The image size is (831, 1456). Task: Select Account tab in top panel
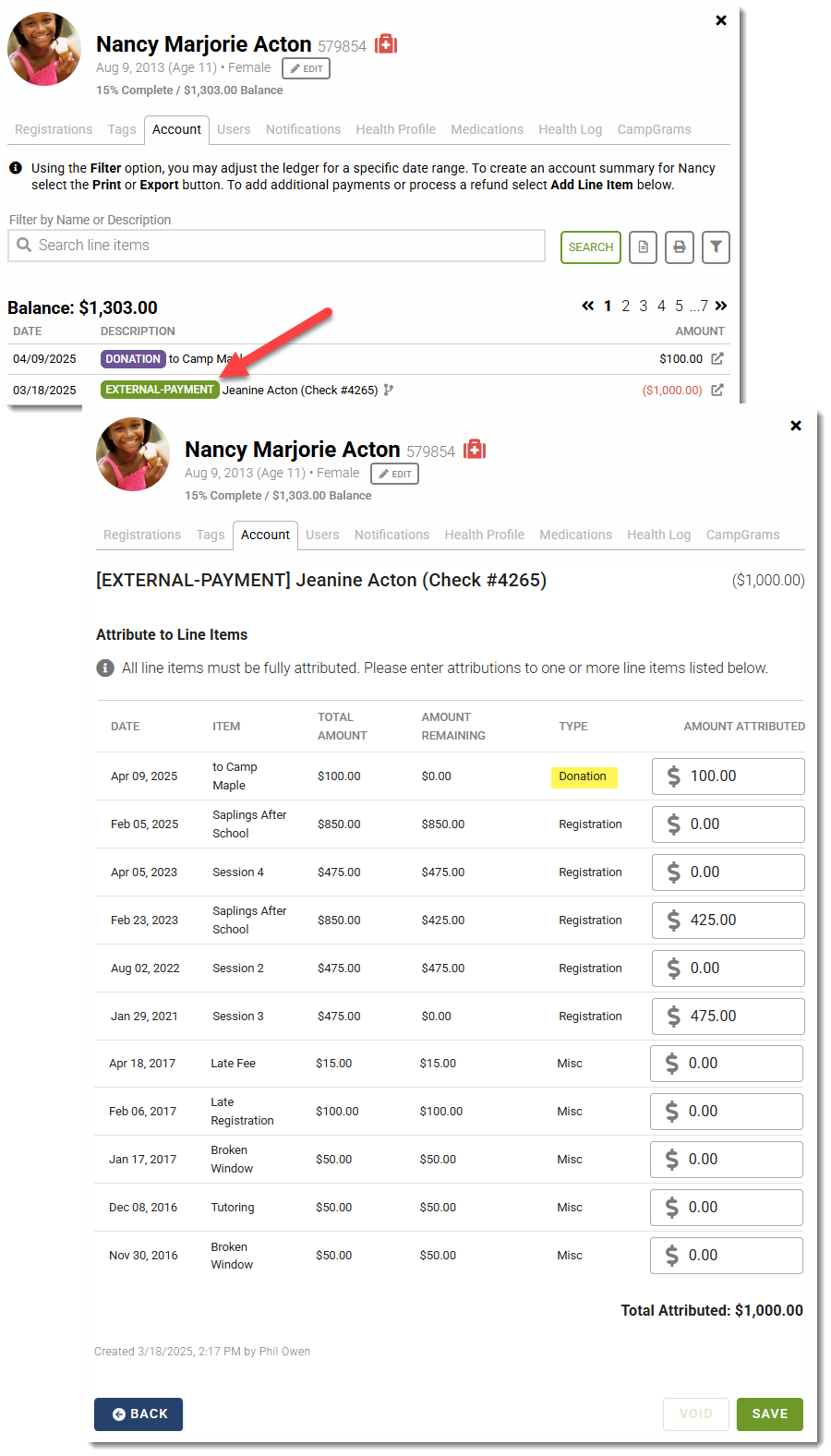pyautogui.click(x=176, y=129)
